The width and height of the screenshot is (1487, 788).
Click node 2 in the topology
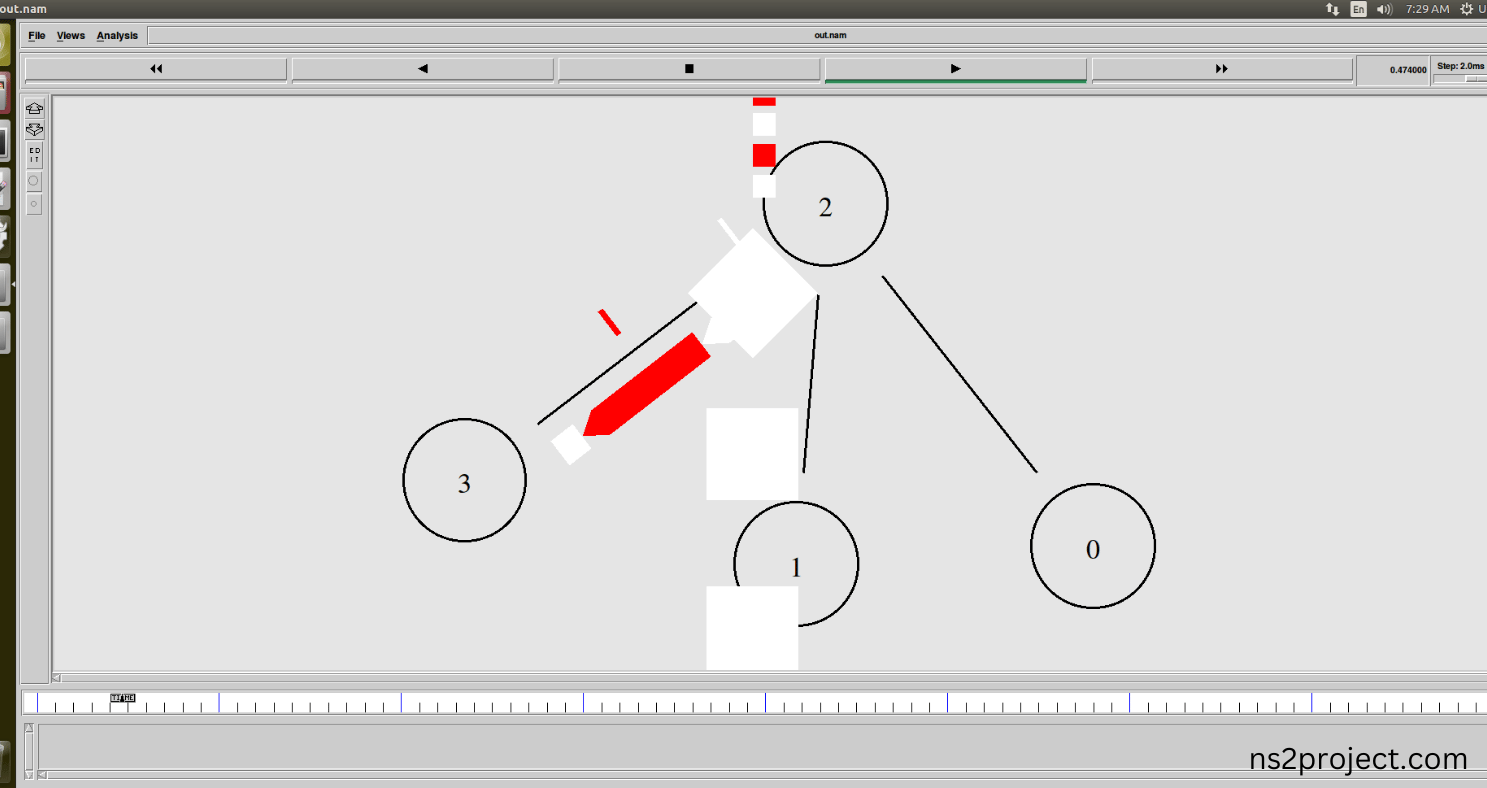pos(825,204)
